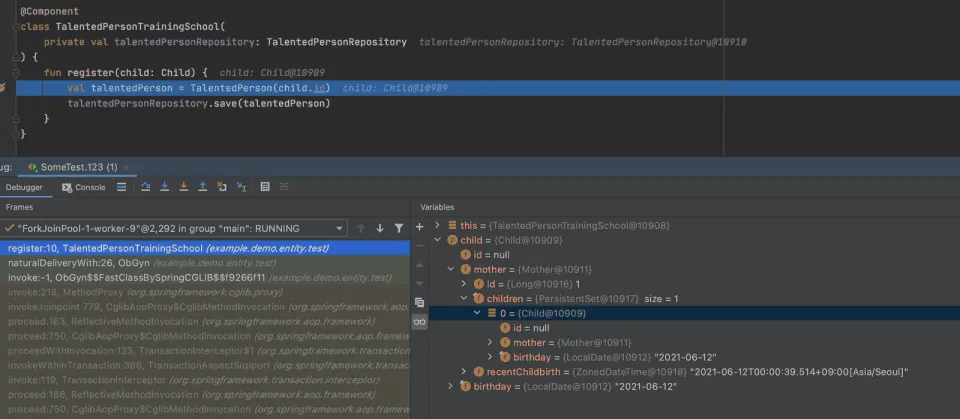Select the naturalDeliveryWith:26 ObGyn frame
Image resolution: width=960 pixels, height=419 pixels.
(204, 263)
